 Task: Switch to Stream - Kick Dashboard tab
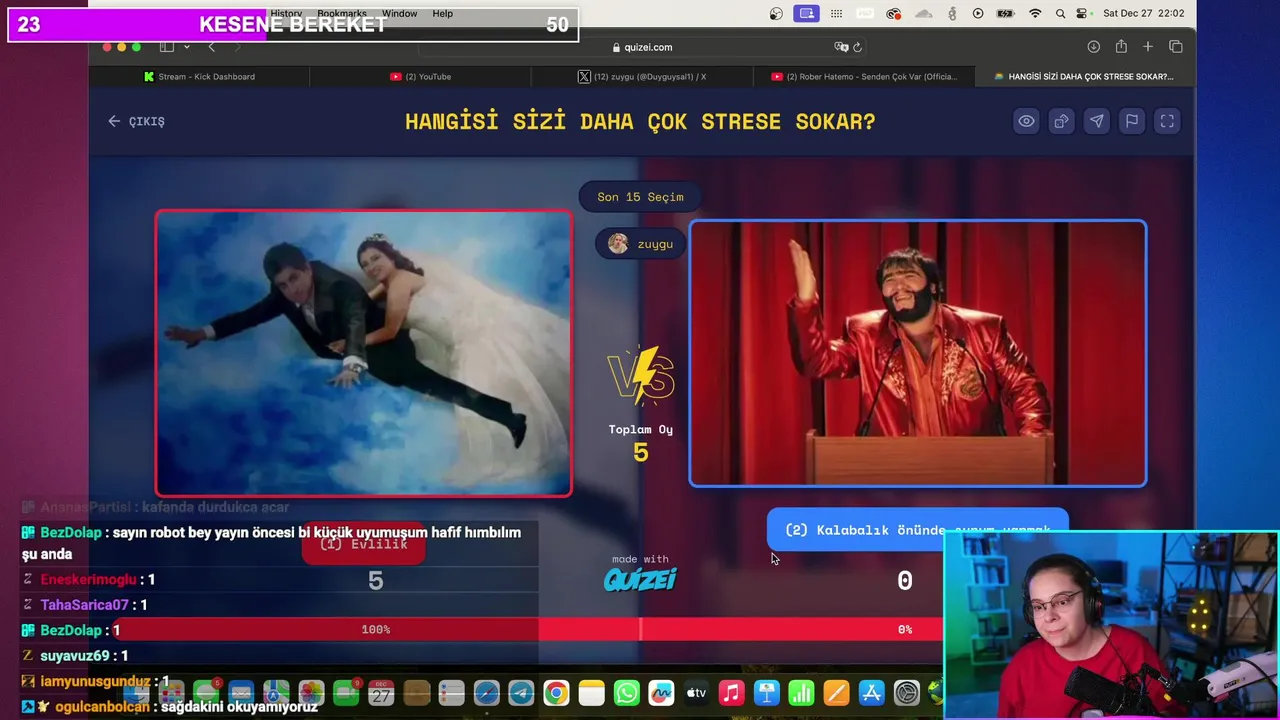(199, 76)
